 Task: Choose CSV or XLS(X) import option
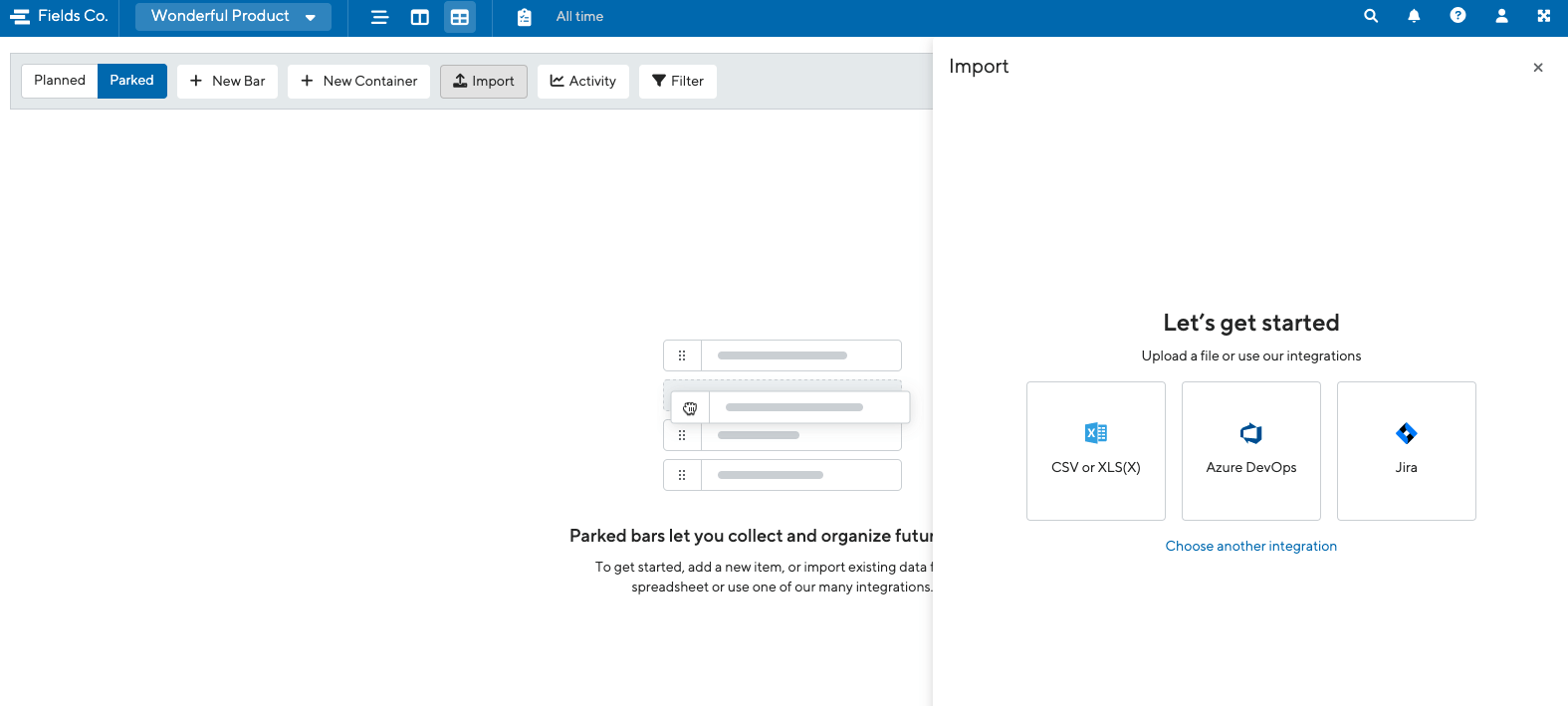(1095, 450)
